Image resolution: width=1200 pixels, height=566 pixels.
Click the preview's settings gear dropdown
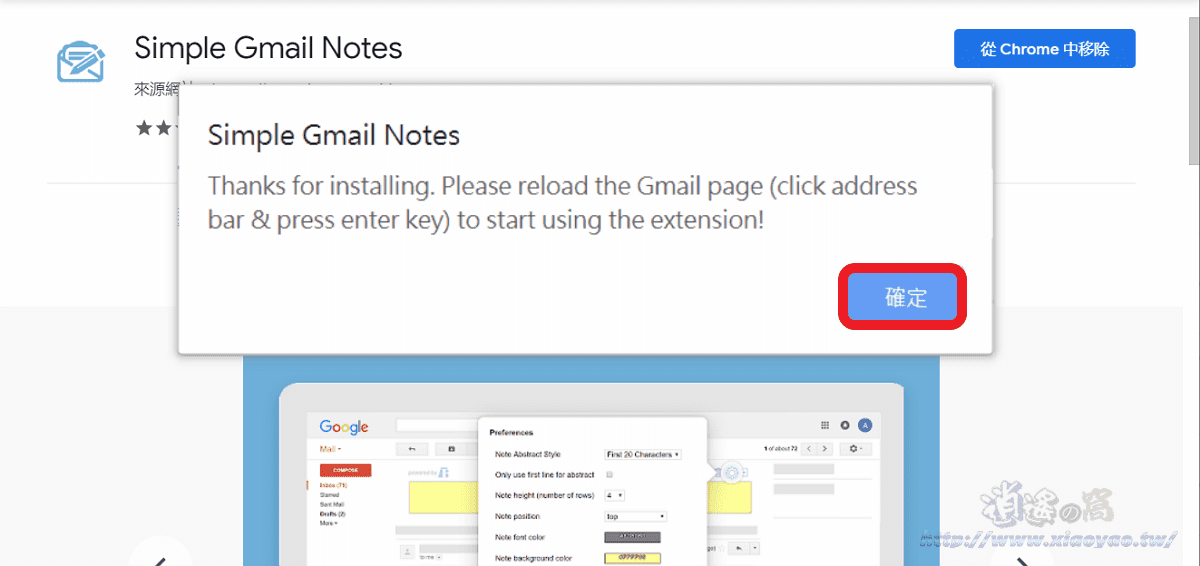(857, 449)
